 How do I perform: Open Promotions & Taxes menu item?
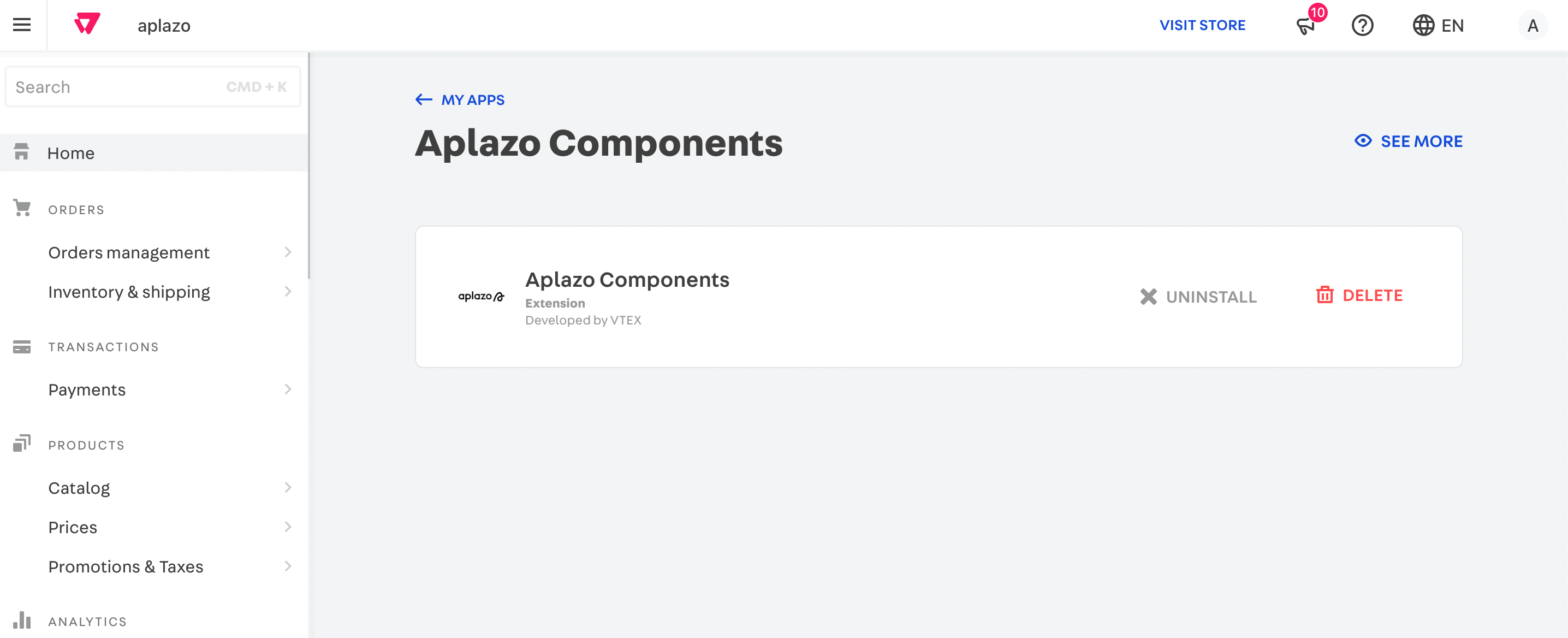[126, 566]
